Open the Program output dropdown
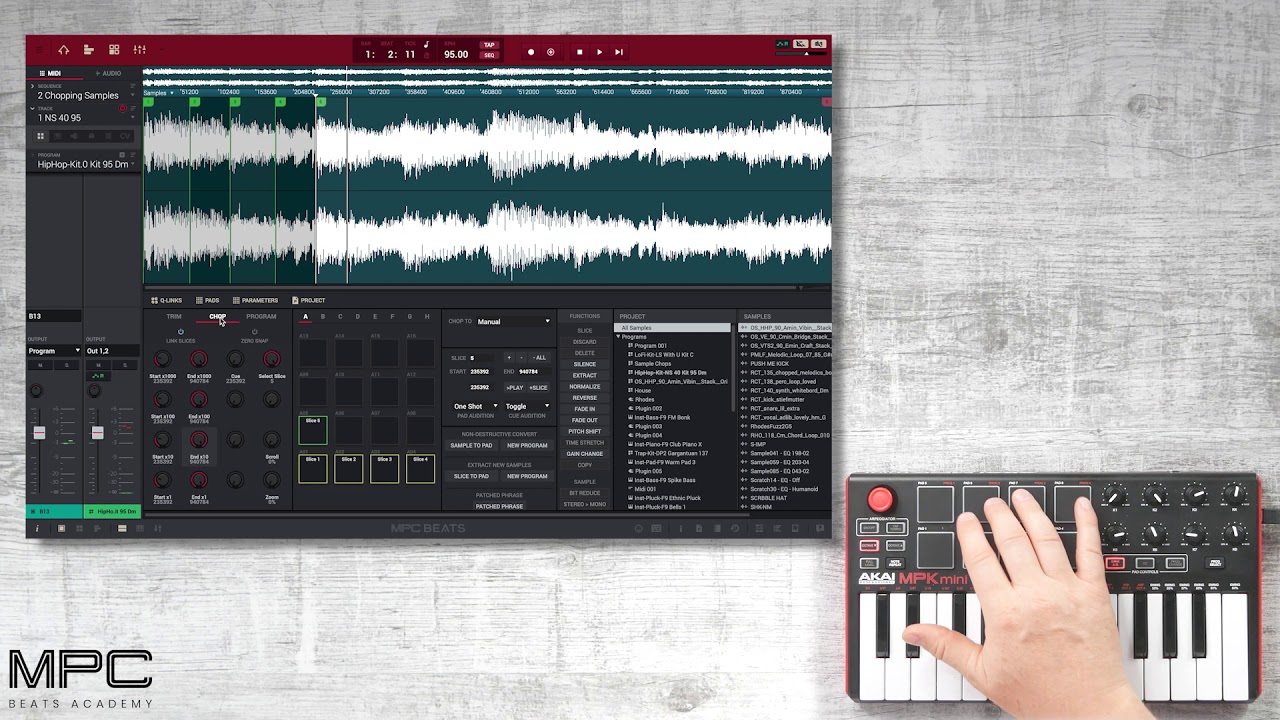The width and height of the screenshot is (1280, 720). pyautogui.click(x=54, y=351)
